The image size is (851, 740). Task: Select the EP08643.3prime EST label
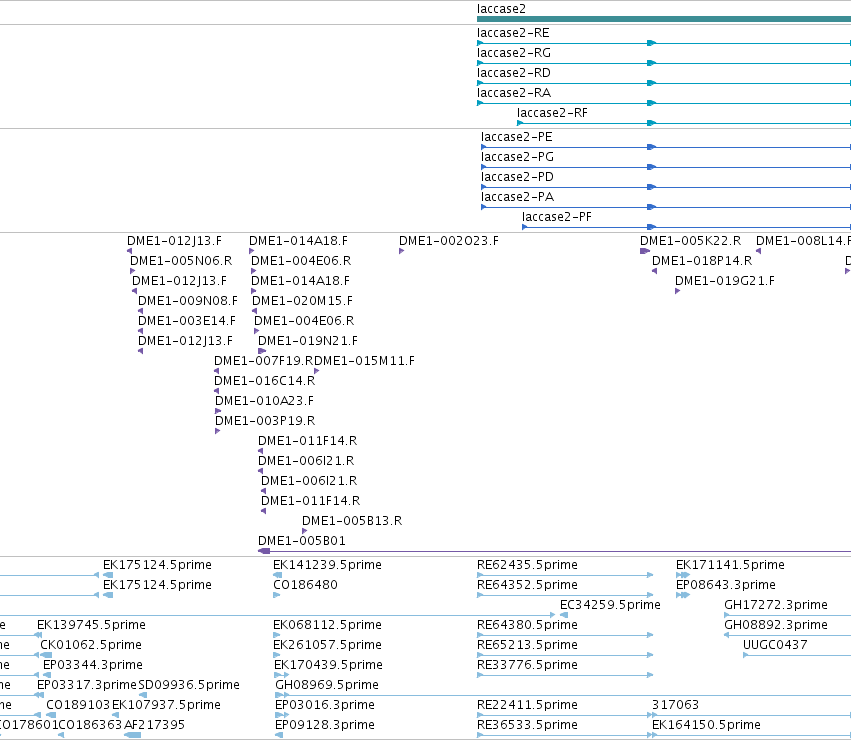click(x=726, y=585)
